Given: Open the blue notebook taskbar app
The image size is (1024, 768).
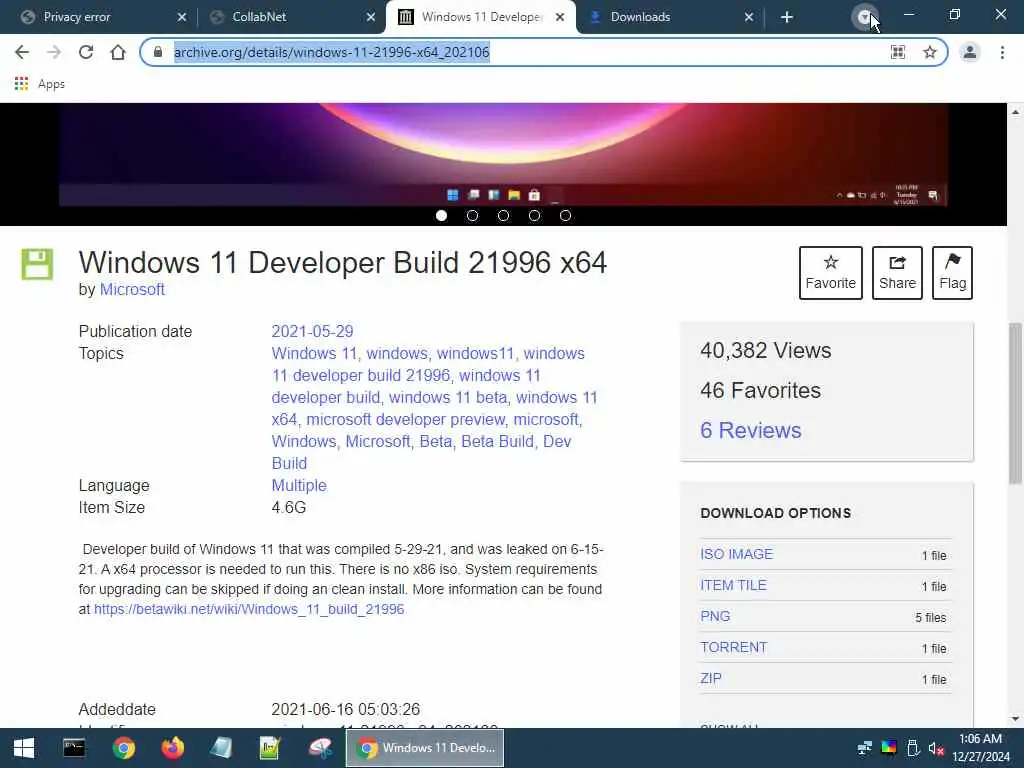Looking at the screenshot, I should tap(221, 748).
